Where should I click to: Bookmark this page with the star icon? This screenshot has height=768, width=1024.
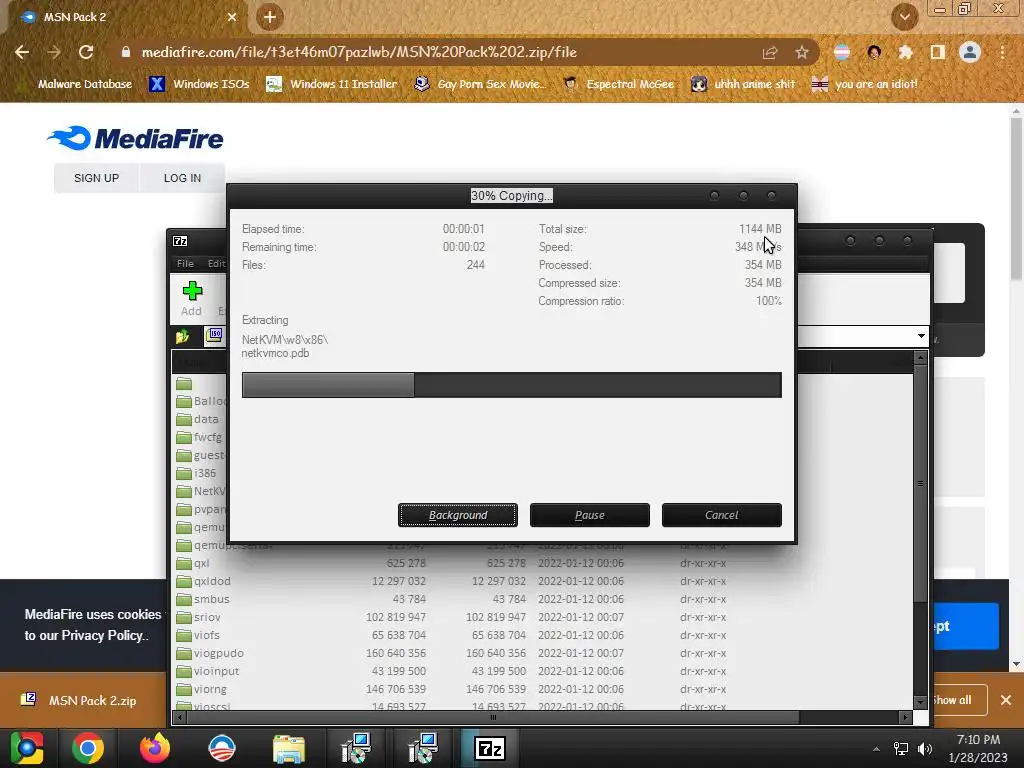[x=802, y=52]
